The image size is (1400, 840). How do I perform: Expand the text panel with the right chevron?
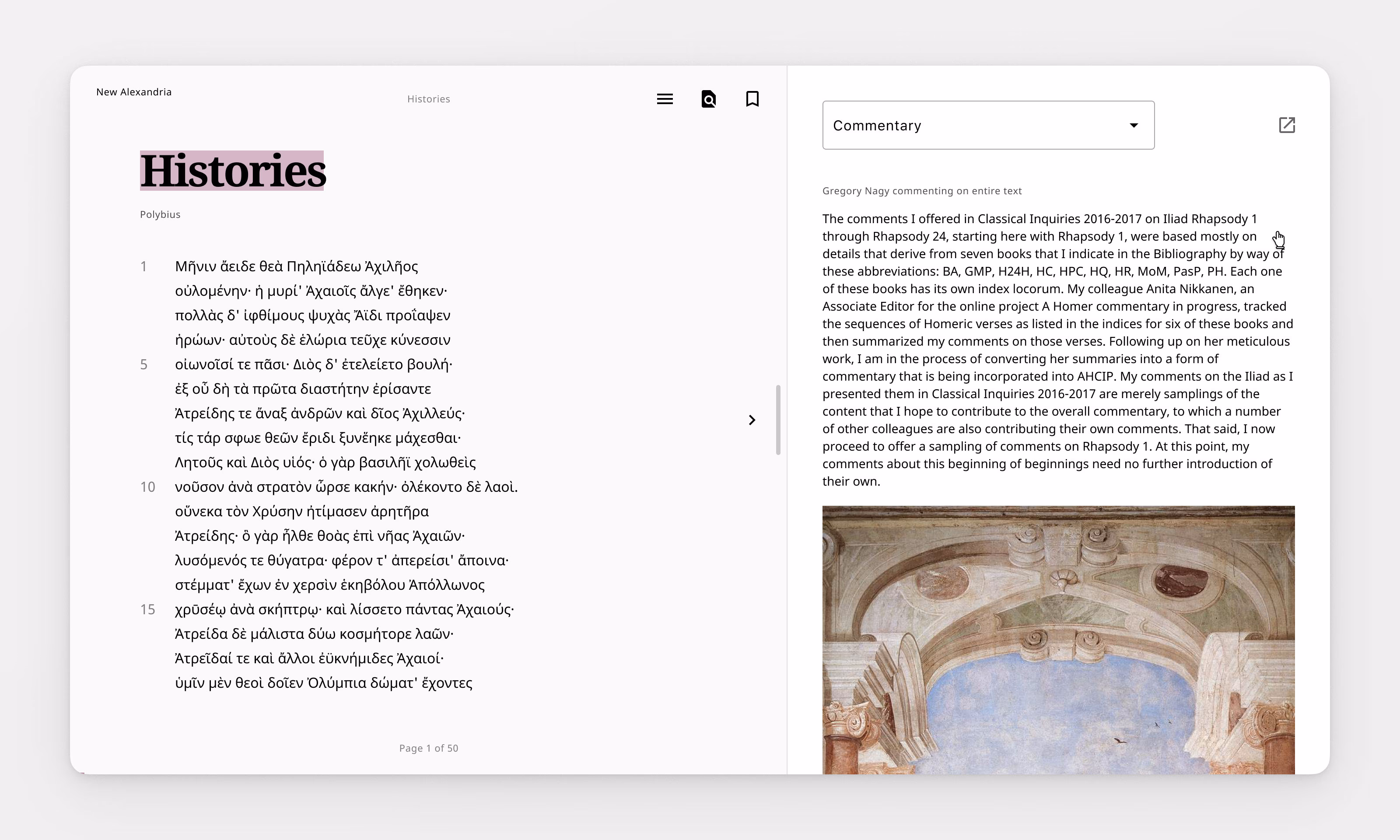[752, 420]
